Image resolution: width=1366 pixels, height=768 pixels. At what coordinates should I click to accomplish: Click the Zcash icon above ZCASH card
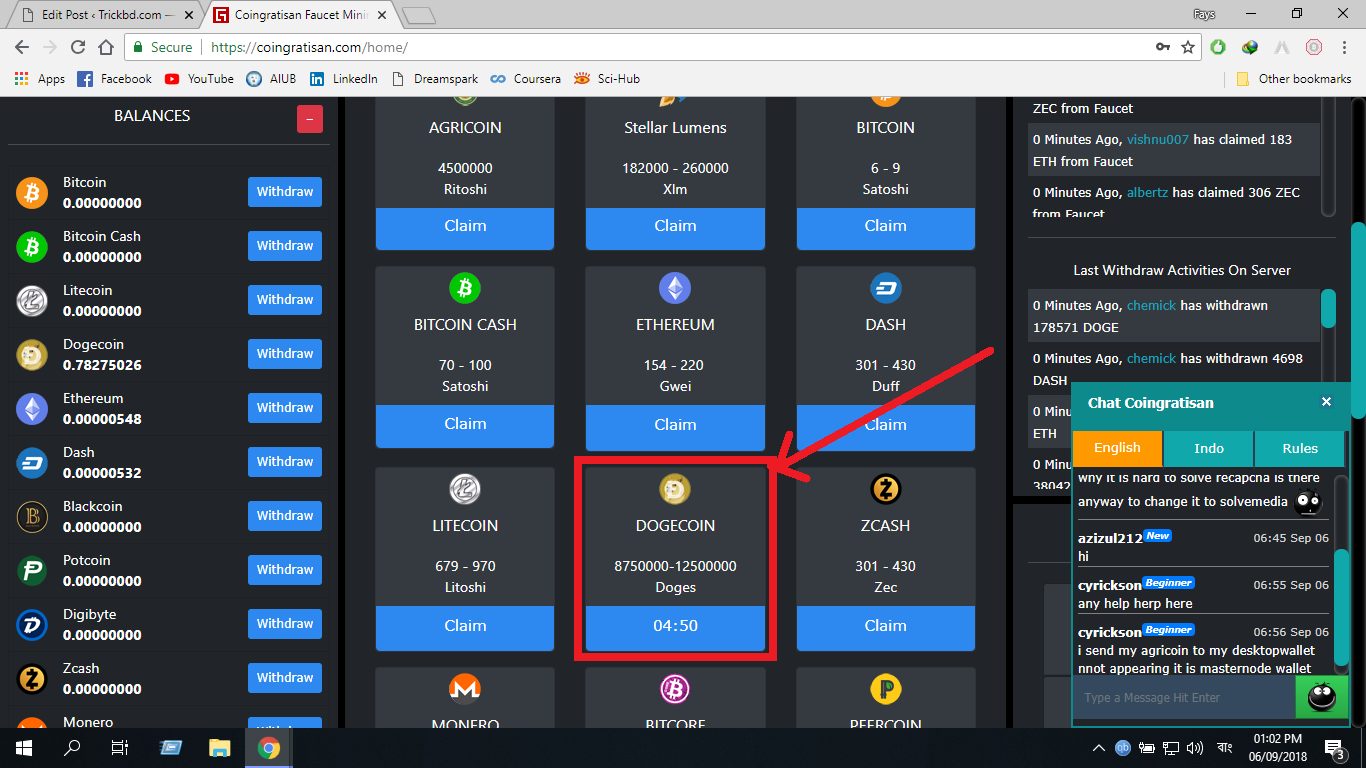885,490
